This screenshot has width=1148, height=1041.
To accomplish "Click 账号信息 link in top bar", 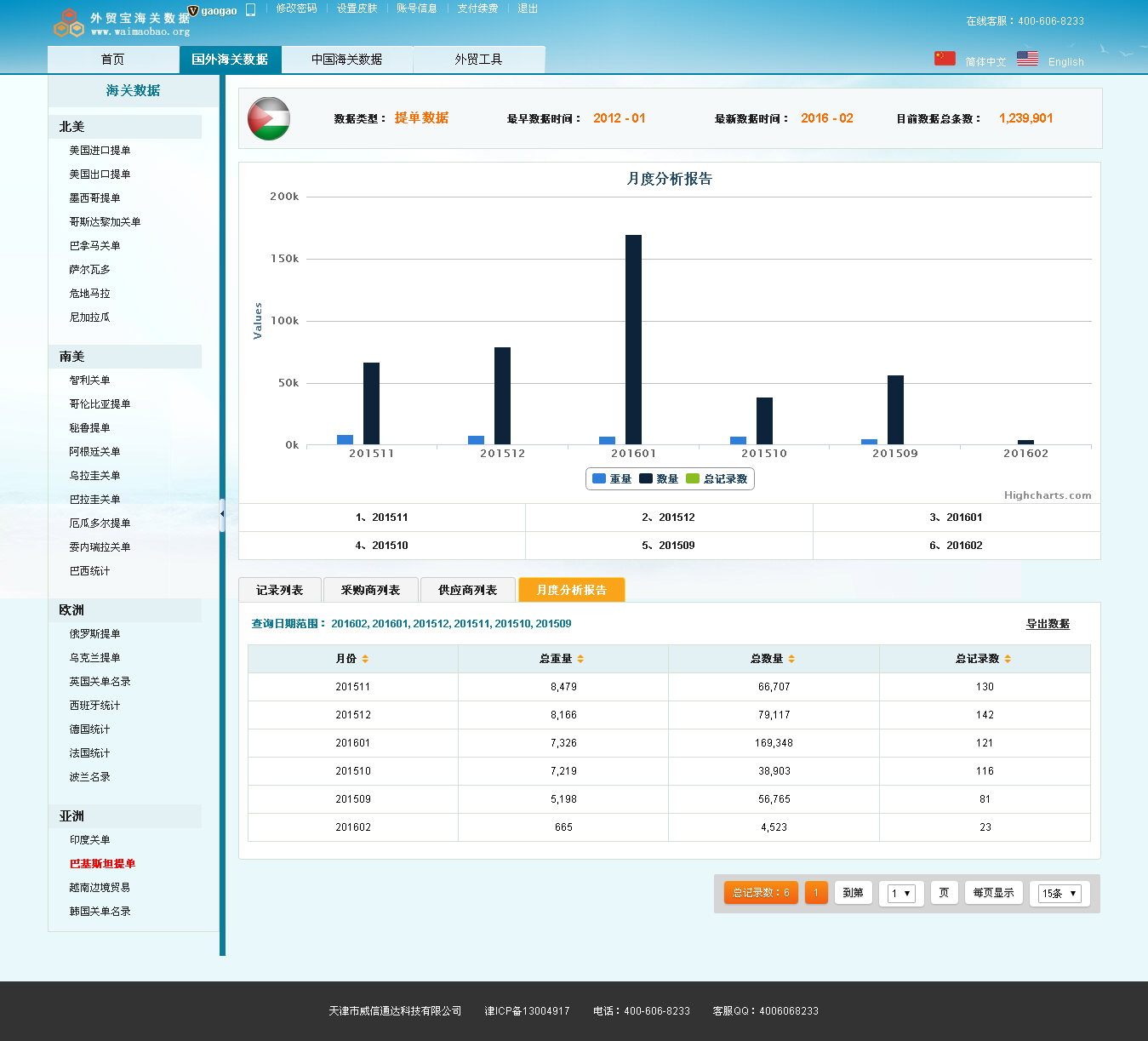I will click(x=417, y=9).
